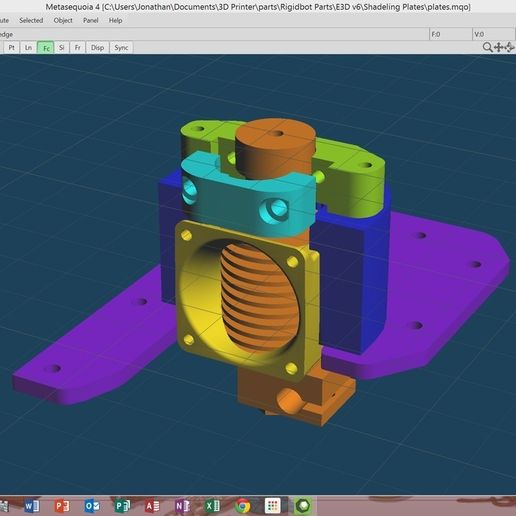Click the pan view arrows icon
The height and width of the screenshot is (516, 516).
[x=499, y=47]
